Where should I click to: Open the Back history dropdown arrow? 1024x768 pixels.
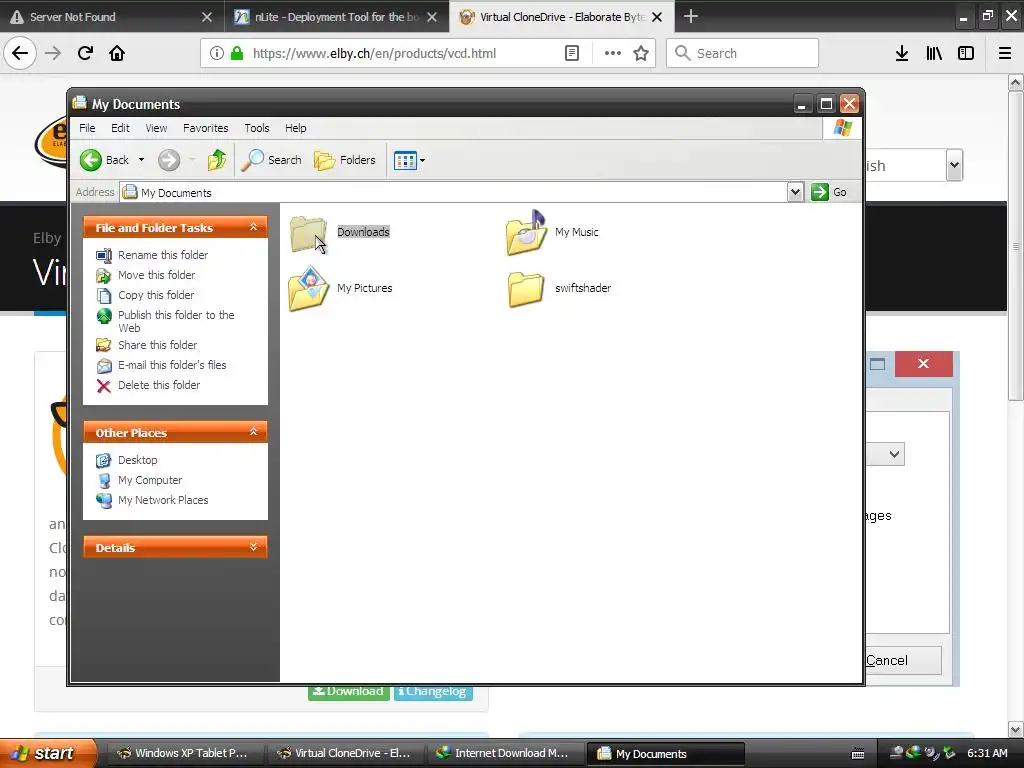pos(141,160)
